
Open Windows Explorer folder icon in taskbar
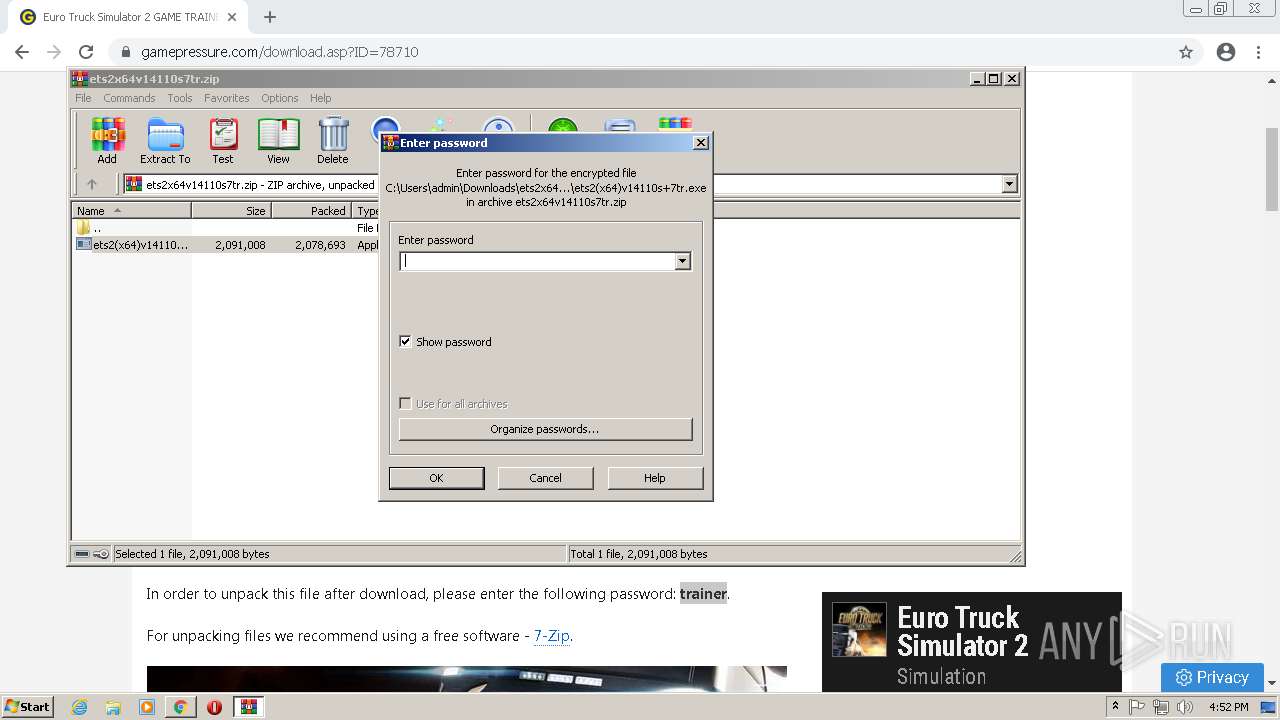(113, 707)
